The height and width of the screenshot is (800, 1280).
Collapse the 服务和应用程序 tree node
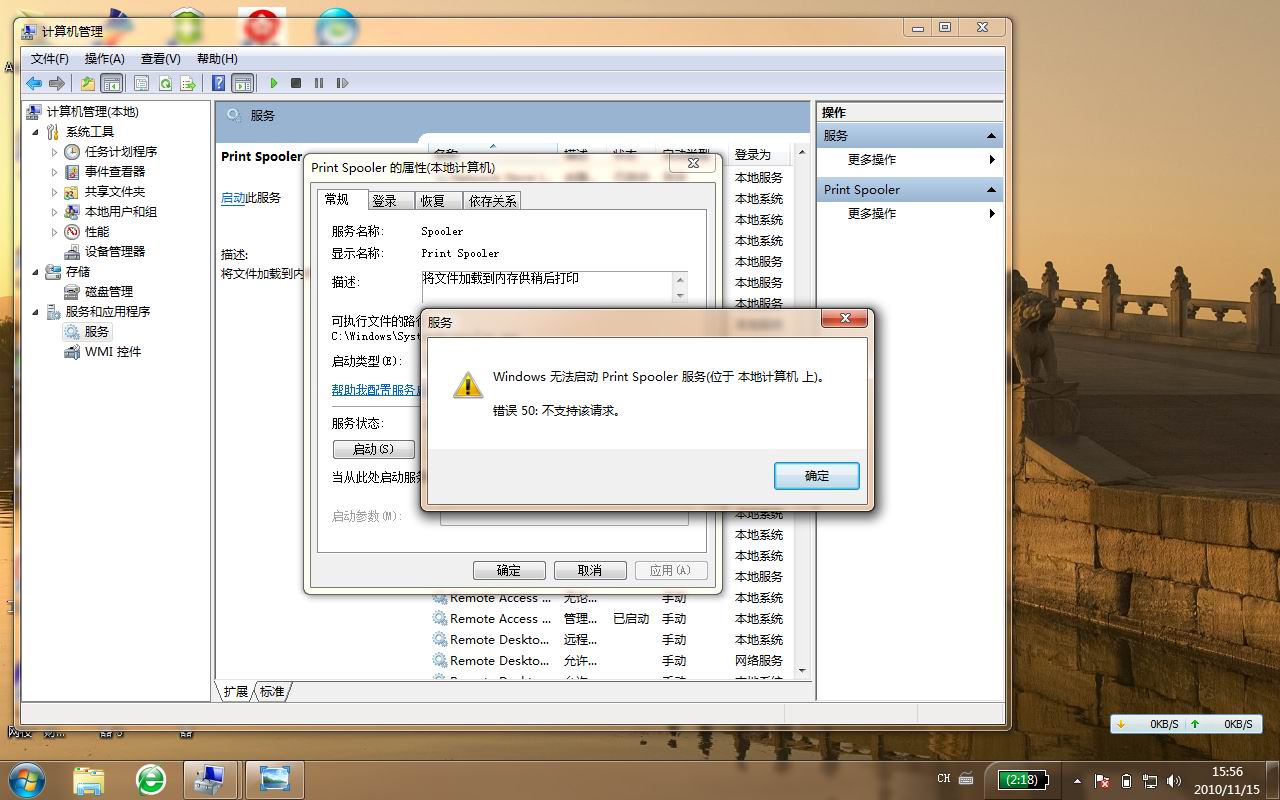click(x=36, y=312)
